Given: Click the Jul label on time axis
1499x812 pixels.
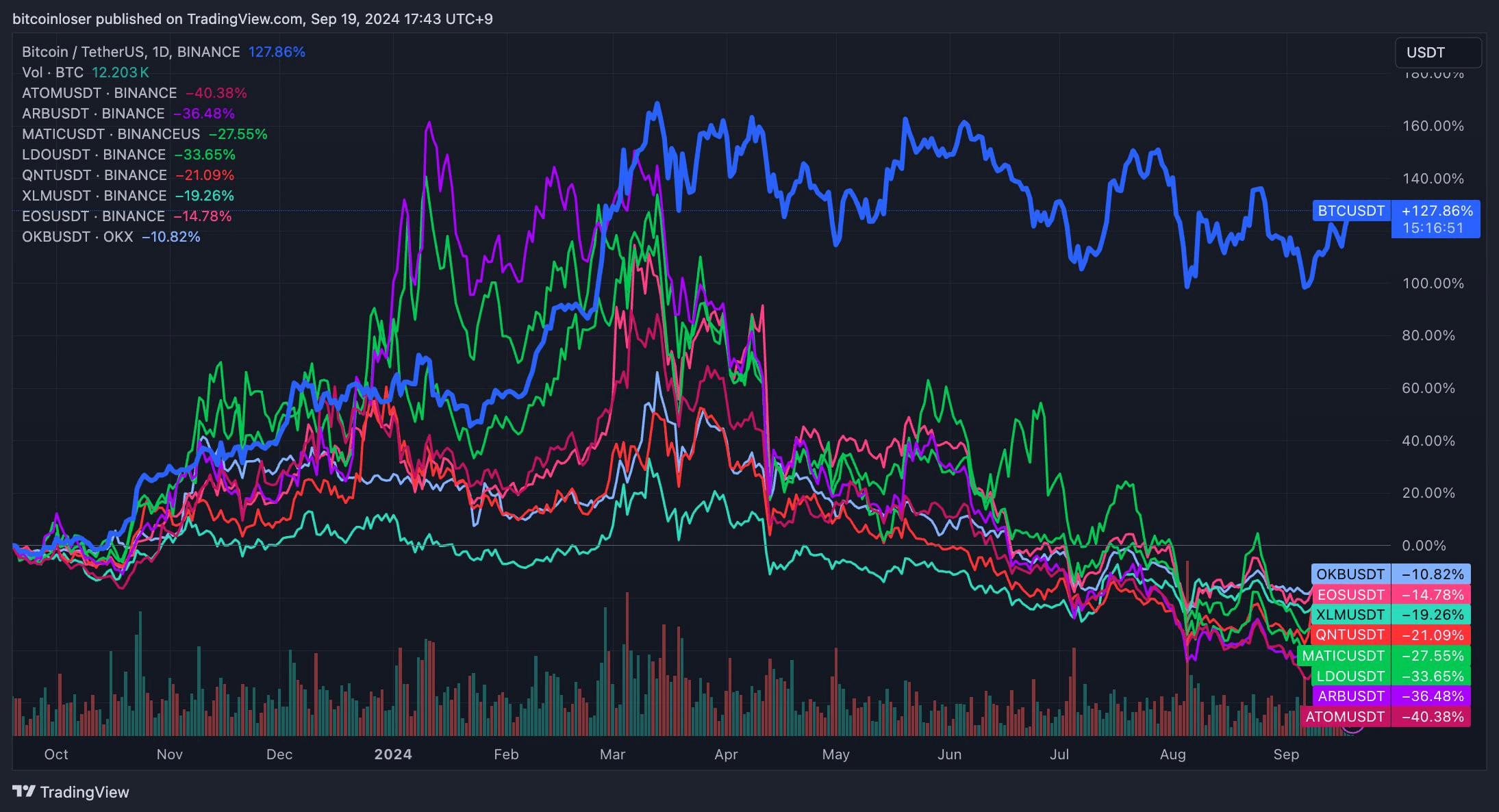Looking at the screenshot, I should tap(1059, 754).
